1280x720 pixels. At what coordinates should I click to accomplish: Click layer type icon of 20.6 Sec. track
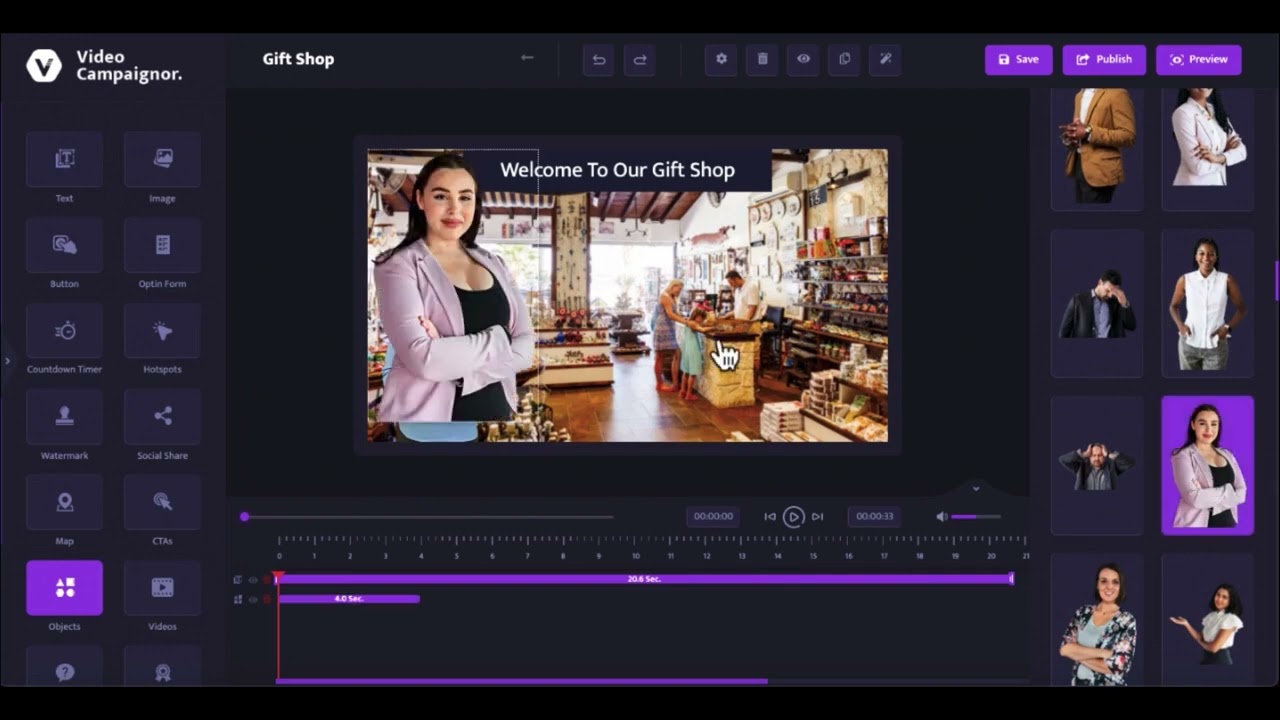(x=238, y=580)
